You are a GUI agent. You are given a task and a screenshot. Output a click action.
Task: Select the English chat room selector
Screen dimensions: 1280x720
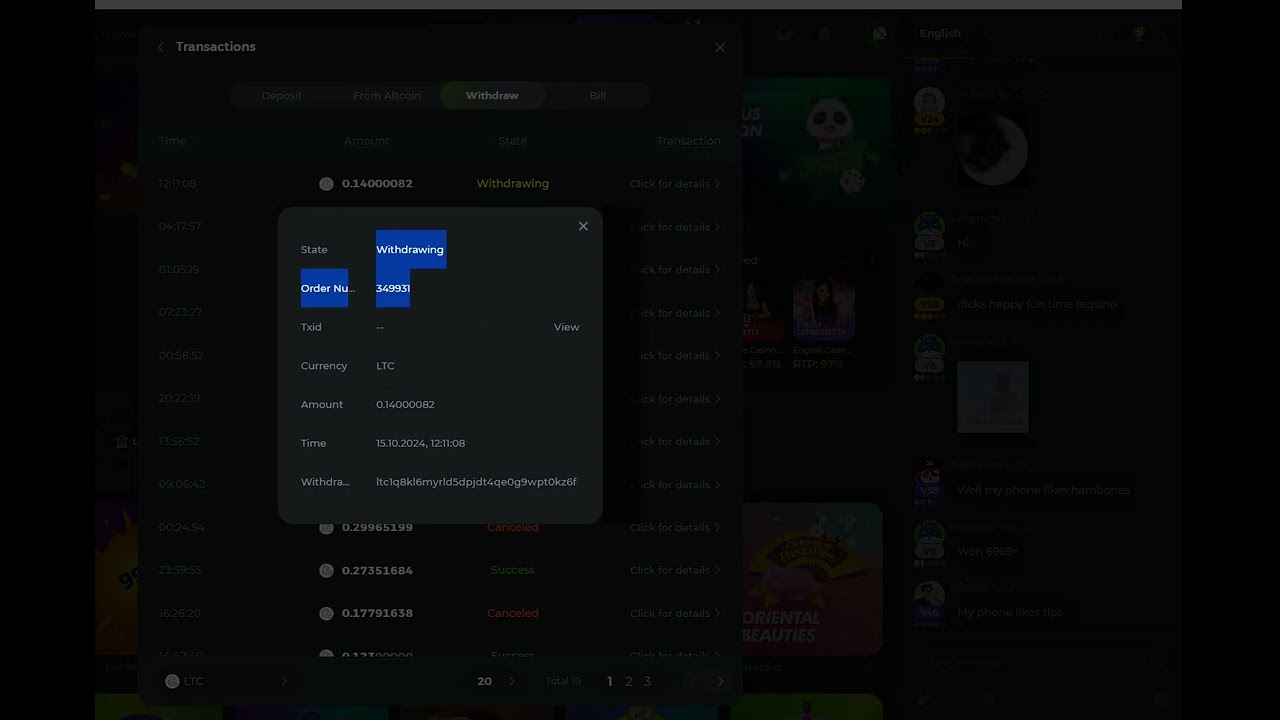(940, 33)
